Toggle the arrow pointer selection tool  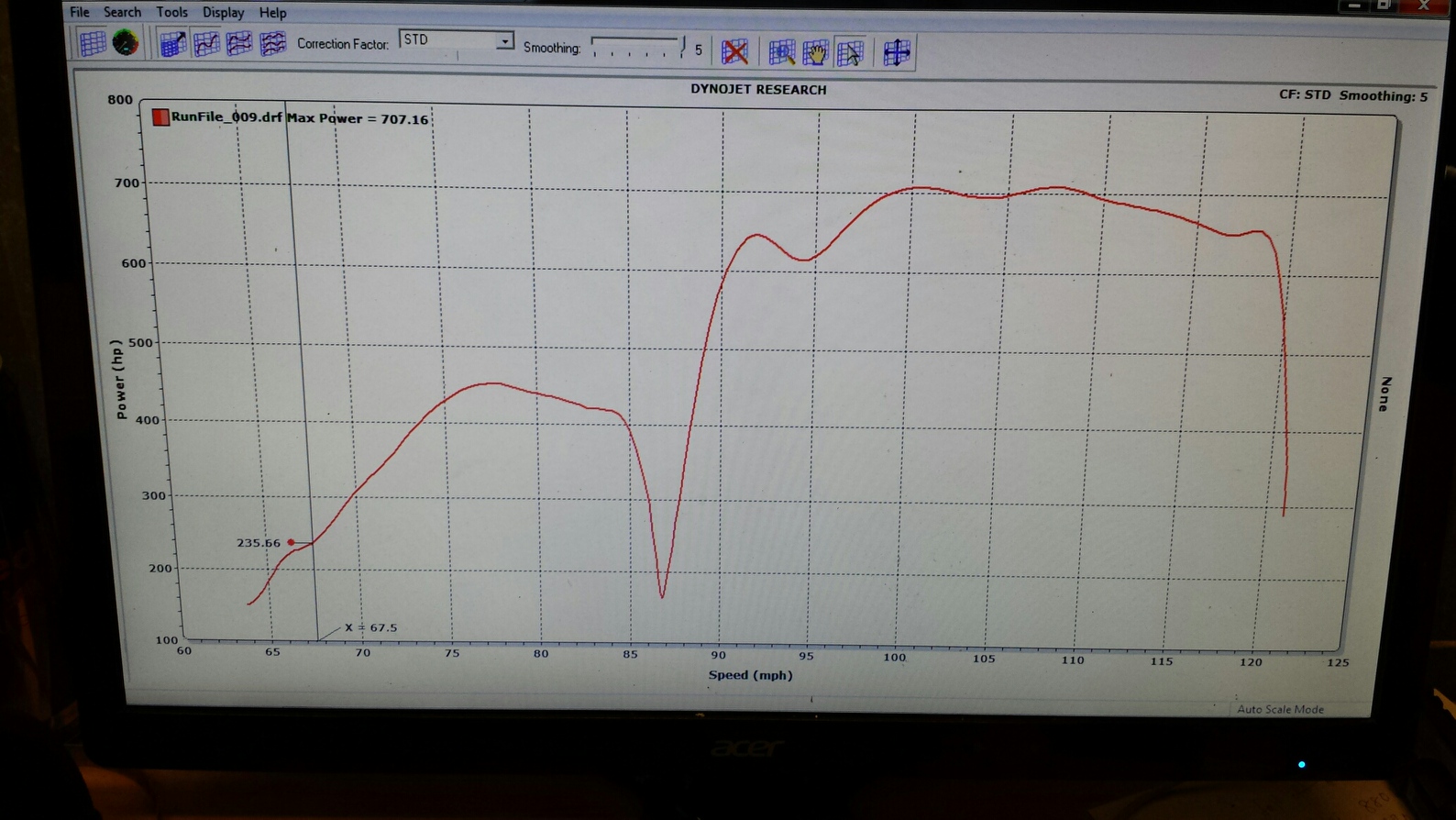click(x=850, y=52)
